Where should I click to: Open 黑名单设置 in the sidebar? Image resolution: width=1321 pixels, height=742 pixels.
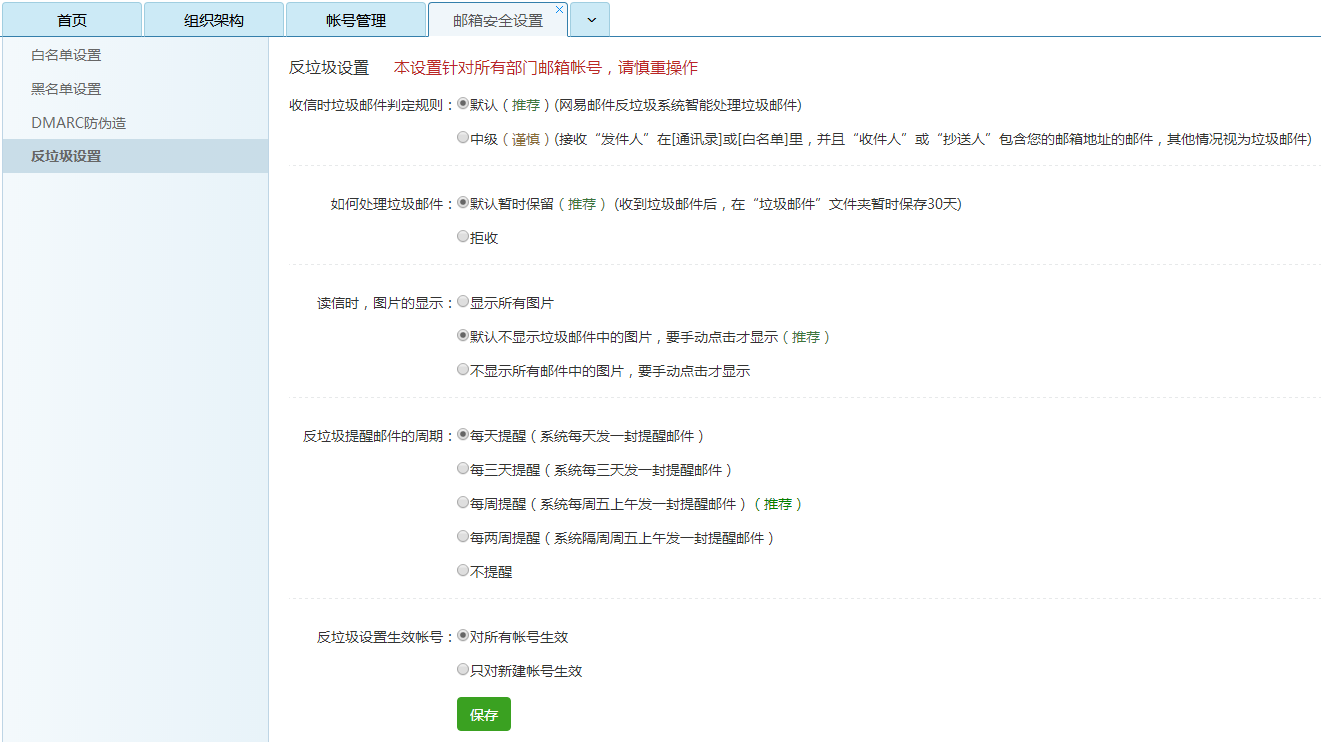(64, 88)
